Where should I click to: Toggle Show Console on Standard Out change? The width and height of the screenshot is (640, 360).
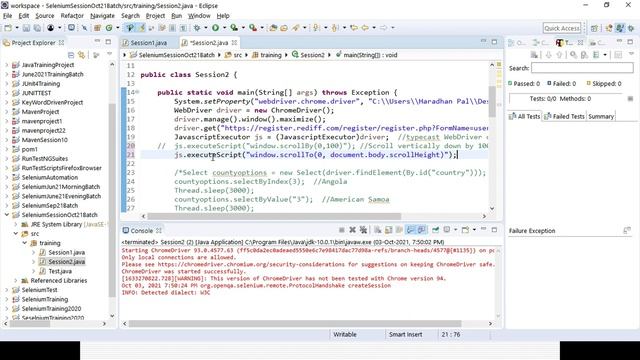(x=411, y=230)
